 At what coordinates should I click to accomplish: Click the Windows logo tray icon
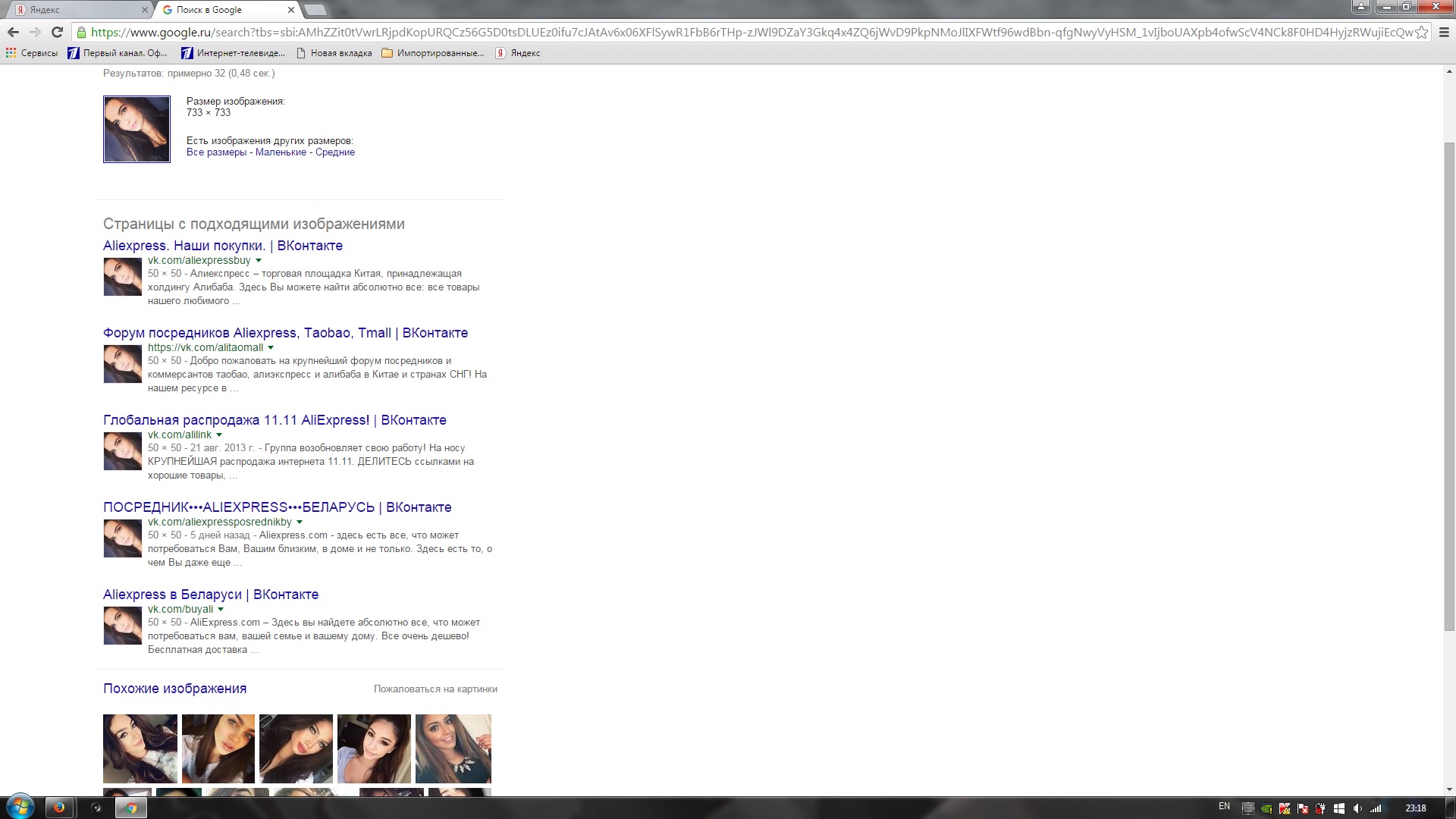1339,808
